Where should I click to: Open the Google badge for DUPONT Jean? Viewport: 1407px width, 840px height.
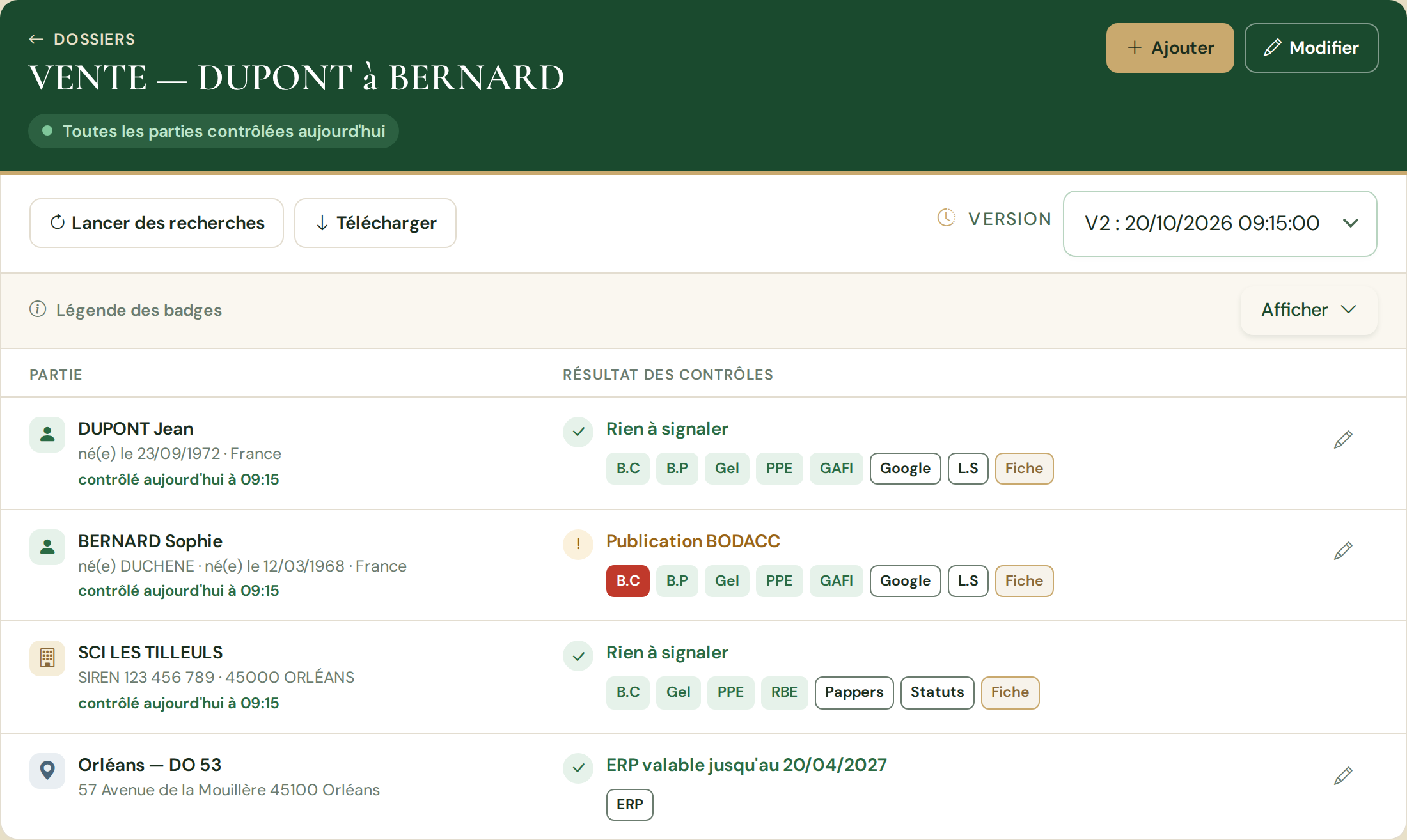click(x=905, y=469)
